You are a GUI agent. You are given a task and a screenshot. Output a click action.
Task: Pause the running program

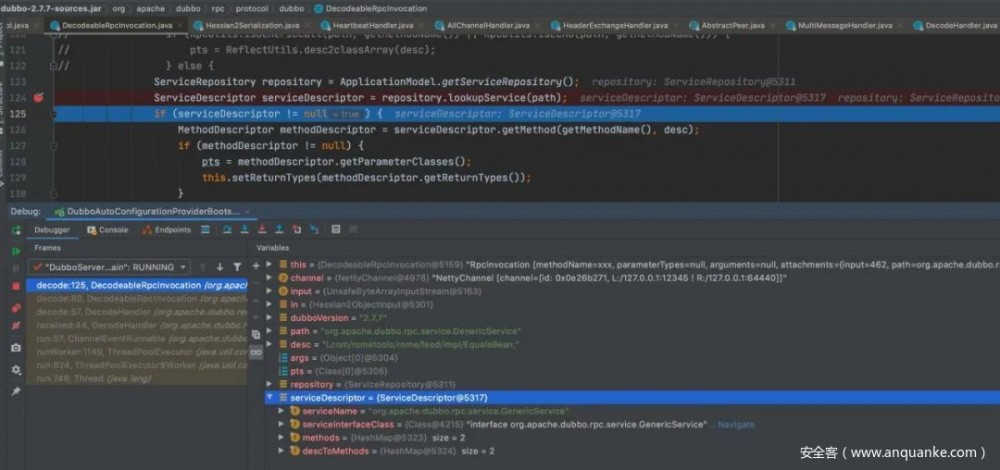[x=16, y=268]
